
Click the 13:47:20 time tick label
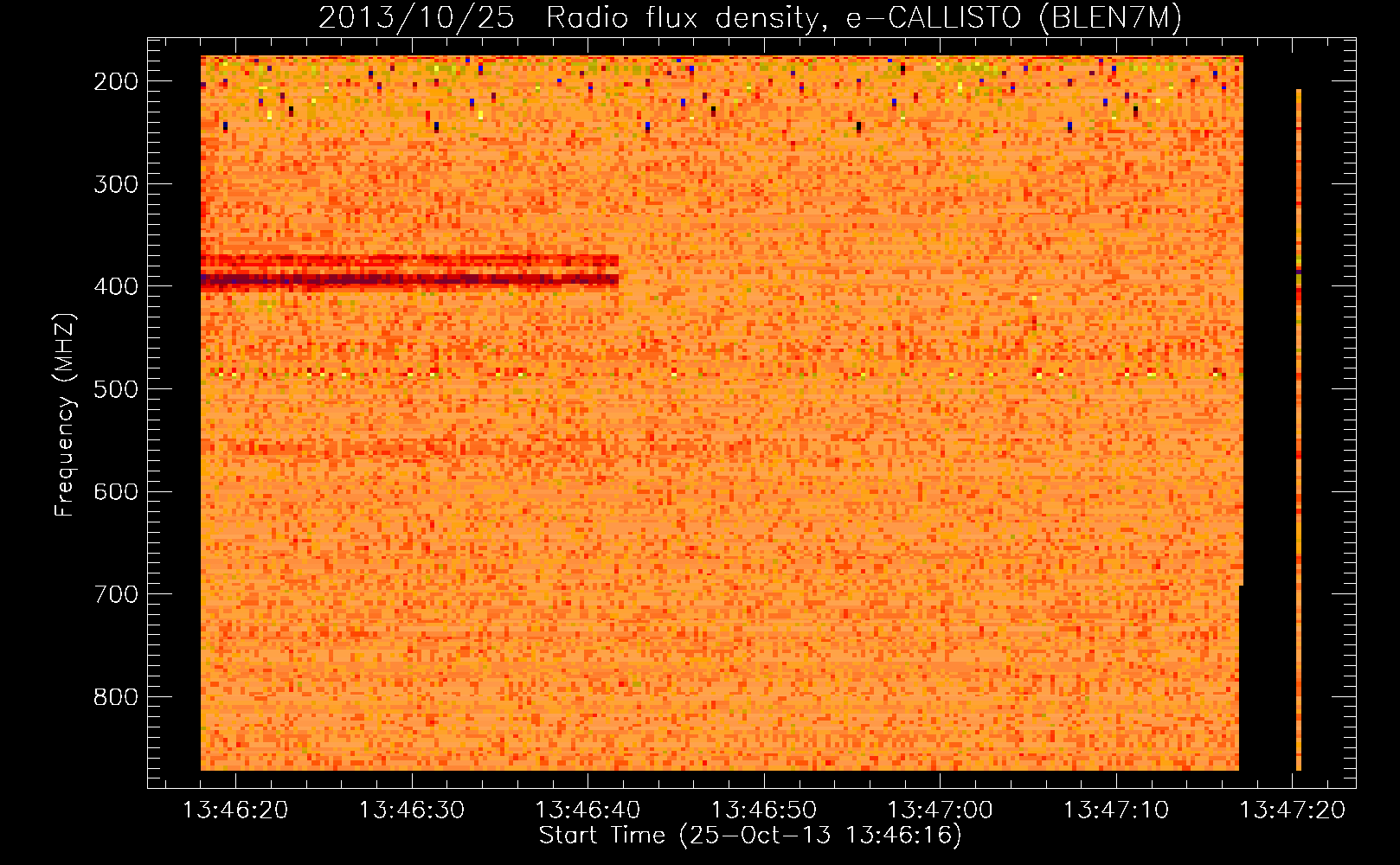tap(1293, 811)
